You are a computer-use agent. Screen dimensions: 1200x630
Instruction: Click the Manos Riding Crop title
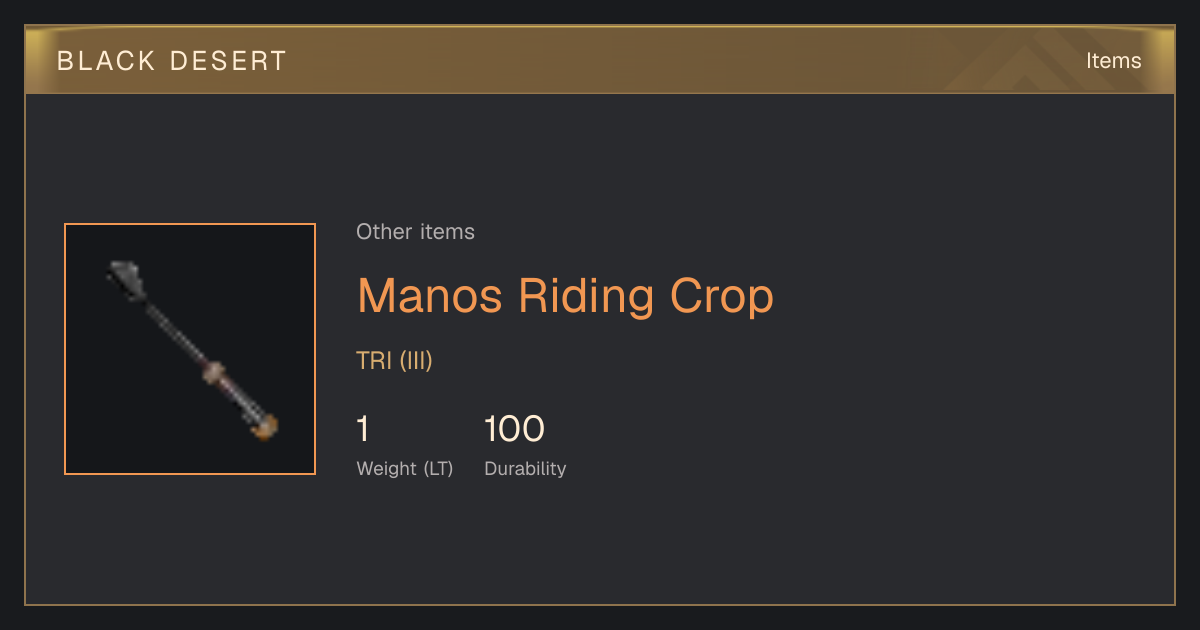(x=565, y=296)
